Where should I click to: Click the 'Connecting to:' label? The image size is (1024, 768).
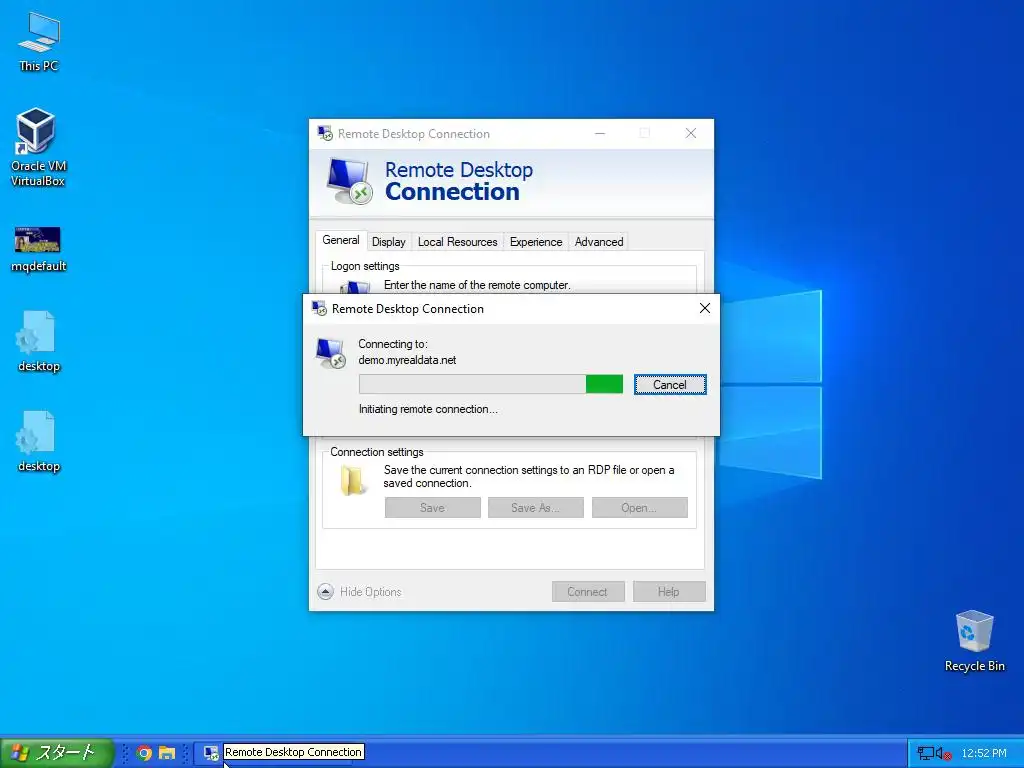392,344
